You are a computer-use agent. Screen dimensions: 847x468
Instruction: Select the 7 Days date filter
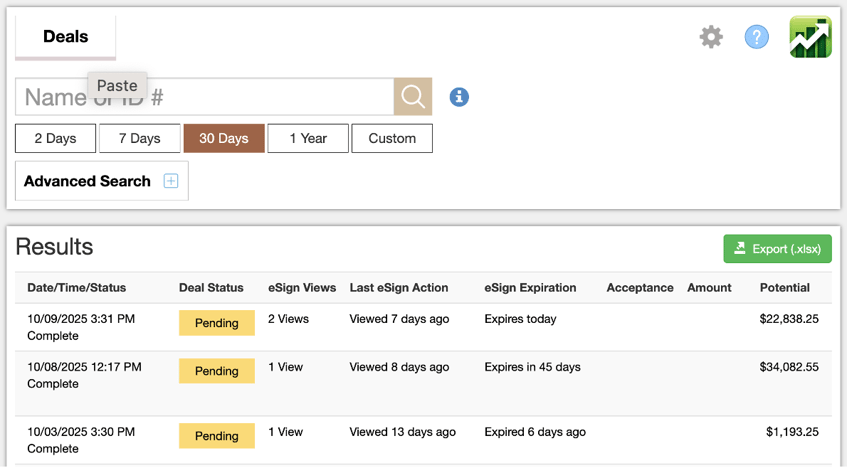[x=139, y=139]
